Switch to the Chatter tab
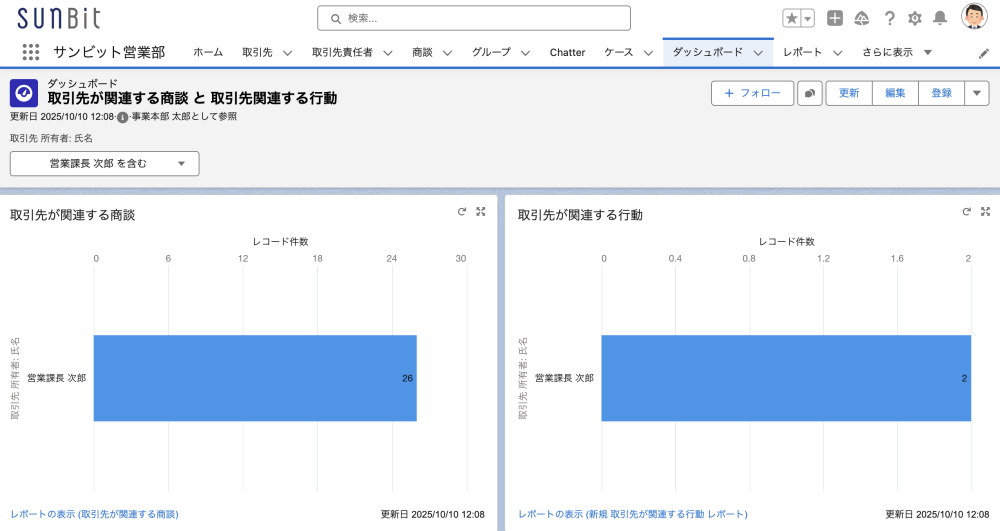 pos(567,52)
